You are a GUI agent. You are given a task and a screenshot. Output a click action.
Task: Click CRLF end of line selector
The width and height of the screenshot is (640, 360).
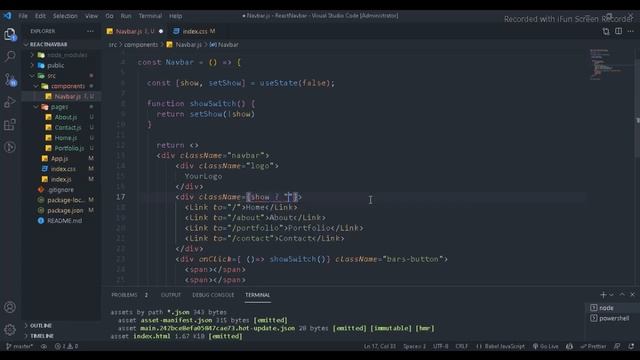[x=462, y=347]
